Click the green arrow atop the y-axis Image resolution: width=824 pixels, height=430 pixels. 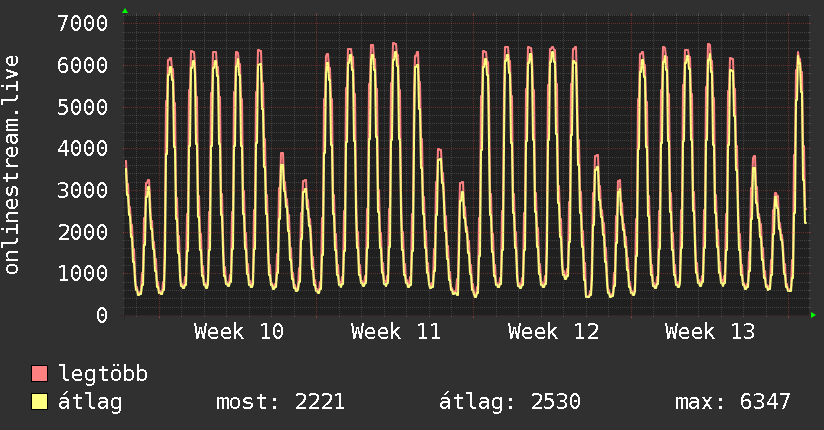pyautogui.click(x=125, y=11)
